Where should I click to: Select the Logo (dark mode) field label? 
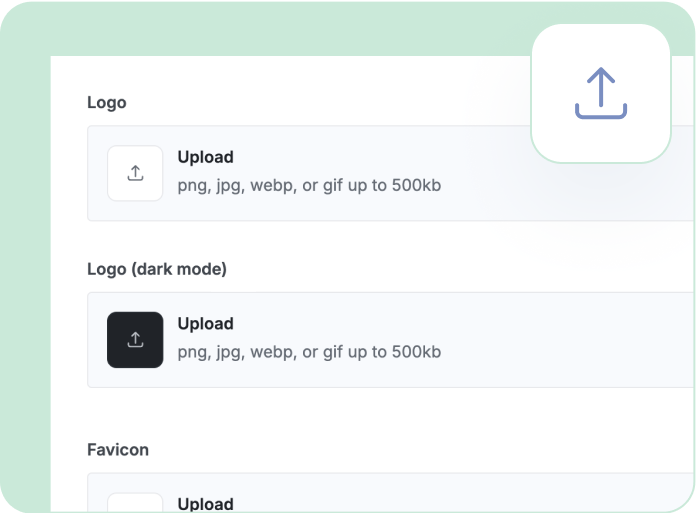[157, 269]
